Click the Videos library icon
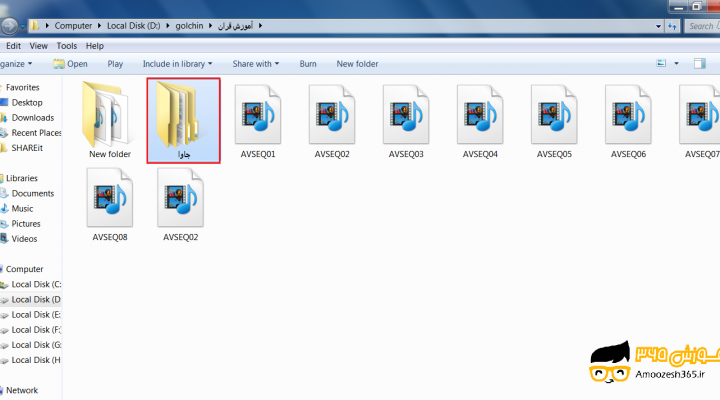This screenshot has width=720, height=400. (4, 239)
